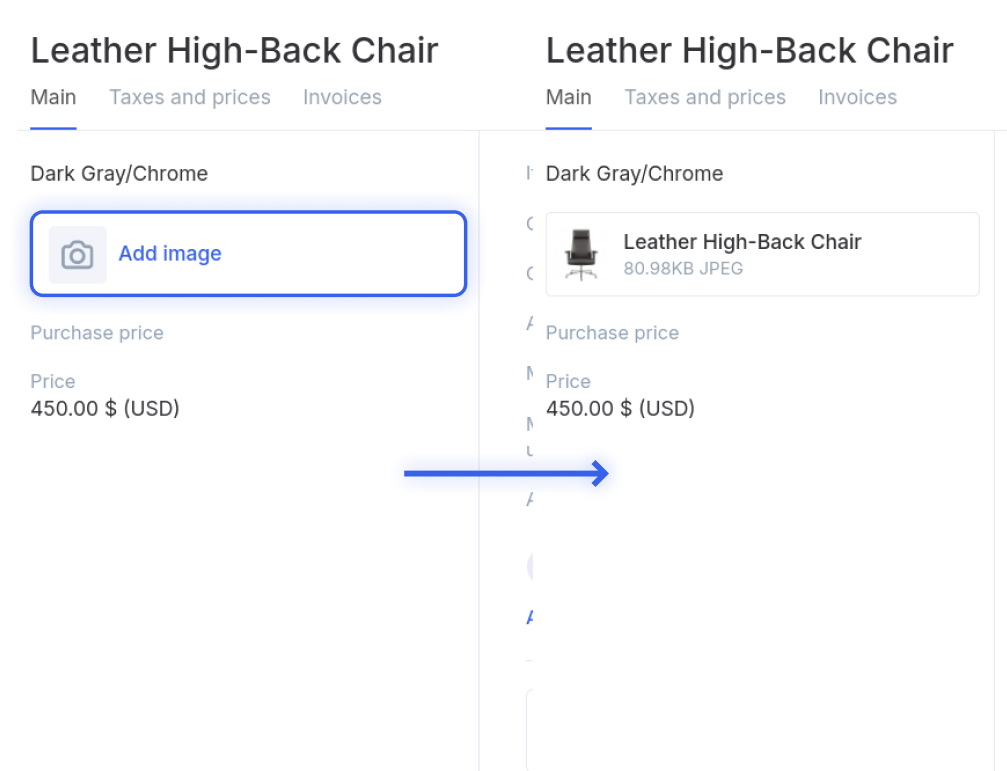1007x771 pixels.
Task: Open the chair thumbnail image in the right panel
Action: point(581,255)
